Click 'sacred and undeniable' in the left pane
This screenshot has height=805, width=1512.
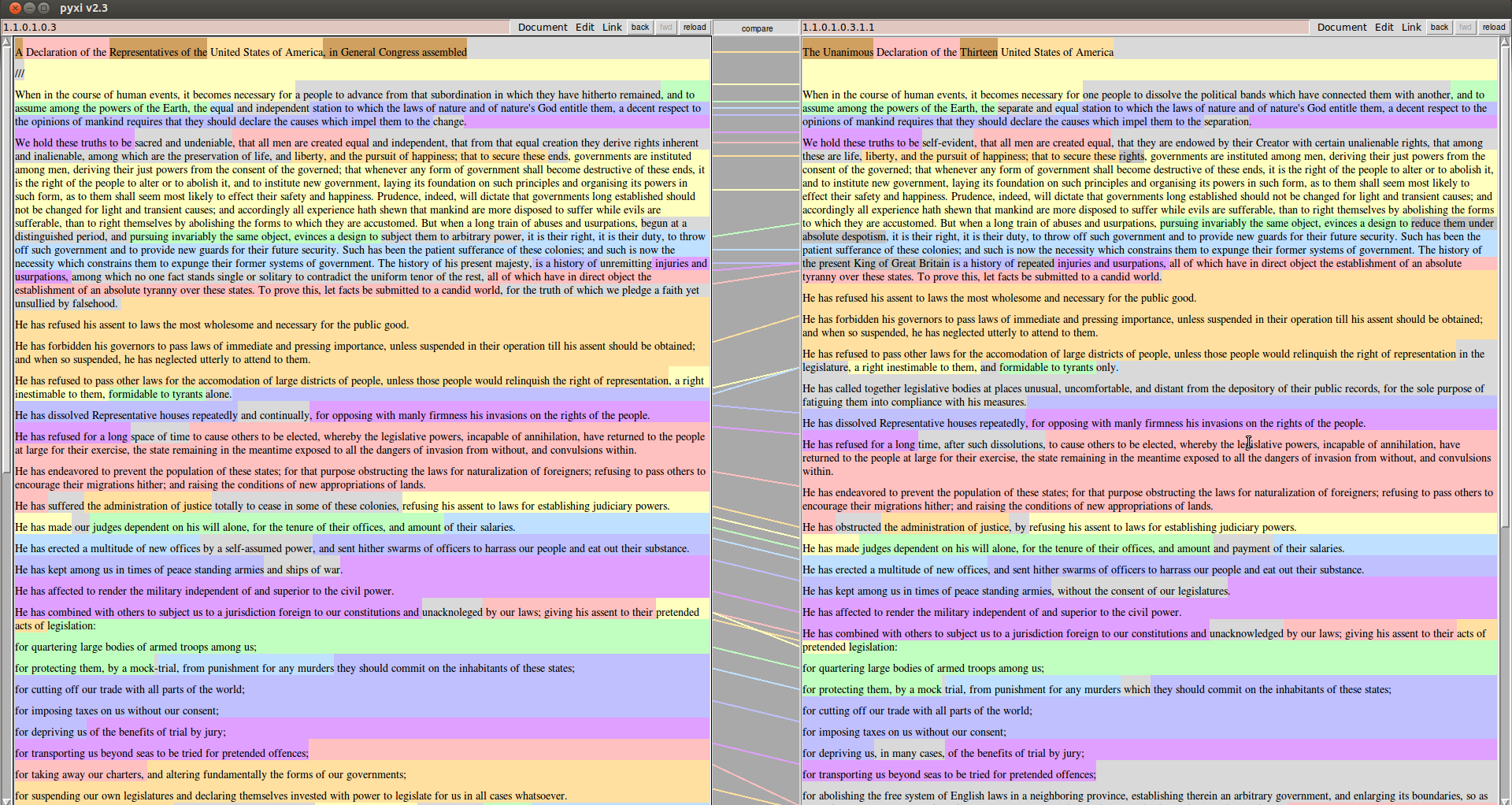click(183, 143)
